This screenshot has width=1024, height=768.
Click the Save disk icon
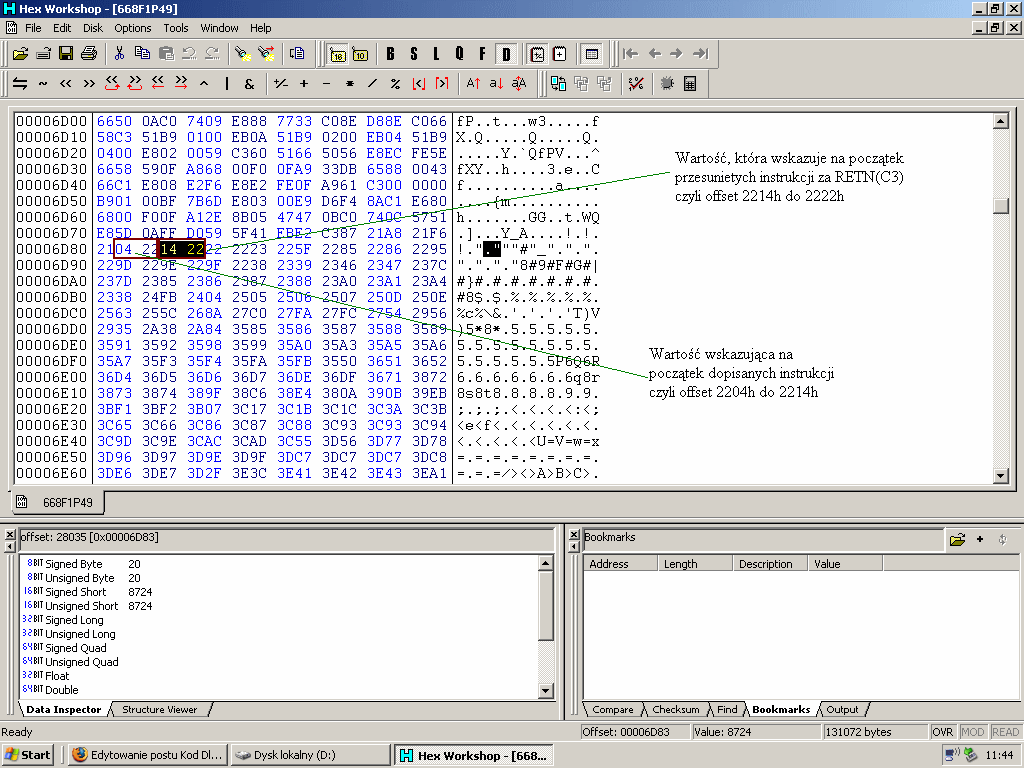point(66,53)
